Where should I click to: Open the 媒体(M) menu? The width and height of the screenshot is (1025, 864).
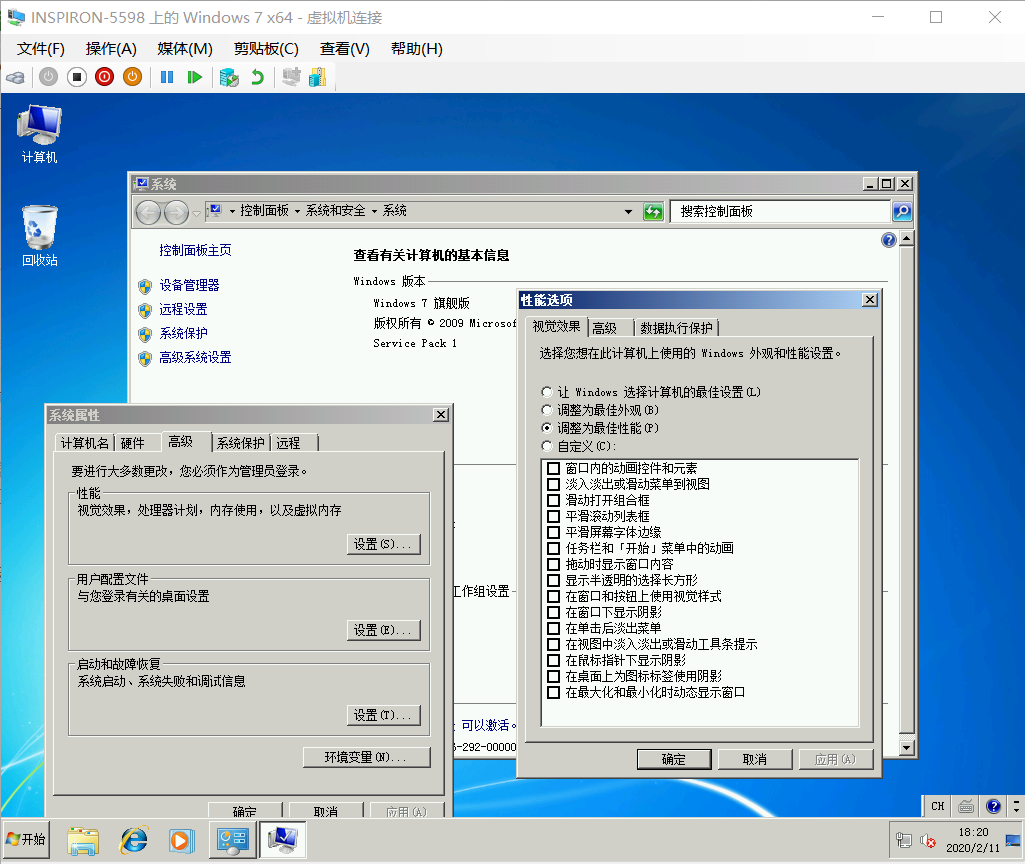click(185, 49)
